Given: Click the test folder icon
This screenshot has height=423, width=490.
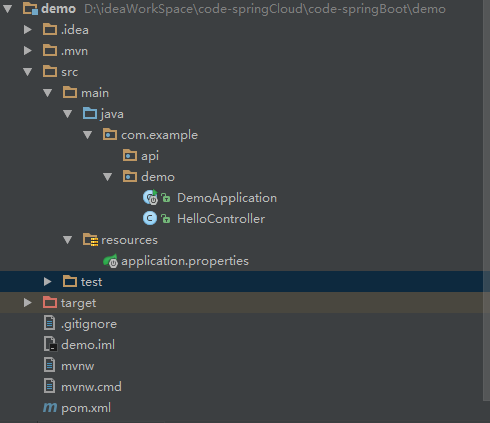Looking at the screenshot, I should click(x=70, y=281).
